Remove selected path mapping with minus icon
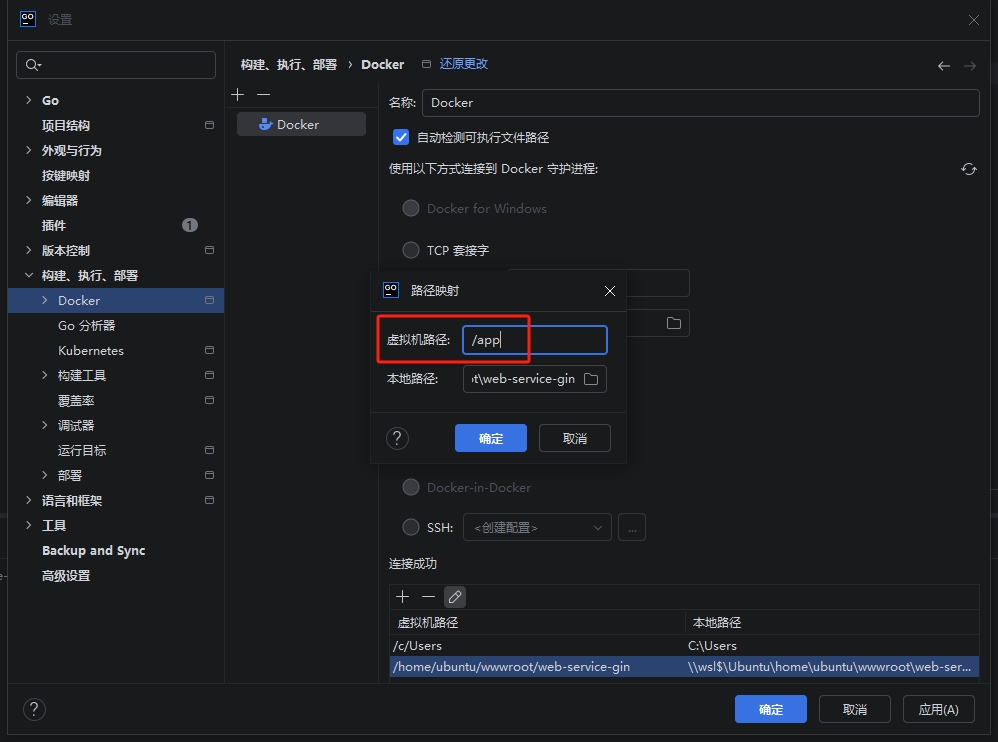998x742 pixels. (428, 597)
